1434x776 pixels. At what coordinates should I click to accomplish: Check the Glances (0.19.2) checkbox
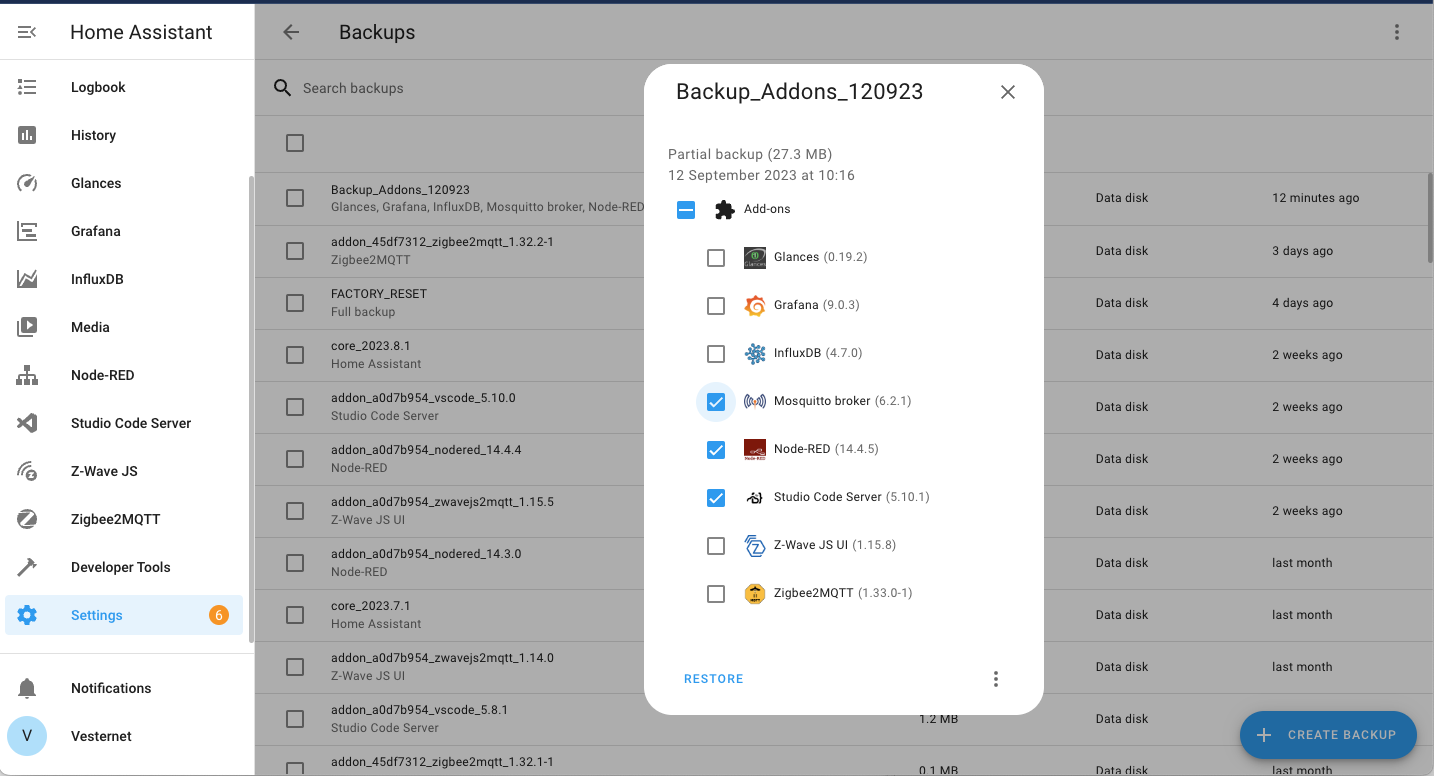(716, 258)
